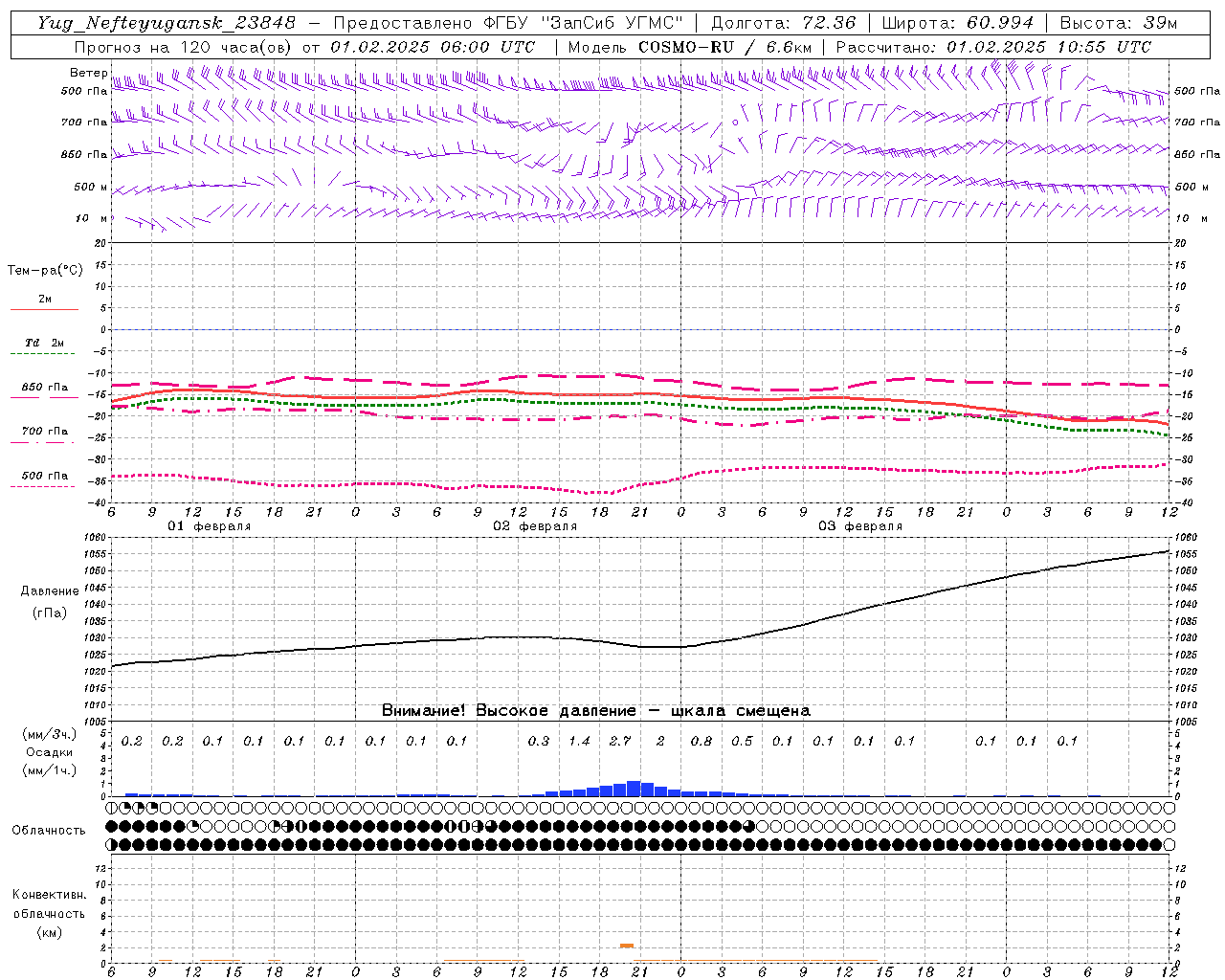The width and height of the screenshot is (1225, 980).
Task: Click the (мм/3ч.) precipitation unit label
Action: [x=50, y=734]
